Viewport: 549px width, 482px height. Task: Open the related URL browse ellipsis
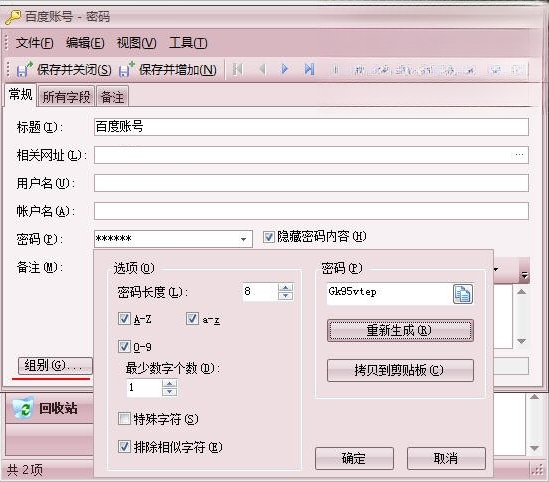tap(519, 155)
